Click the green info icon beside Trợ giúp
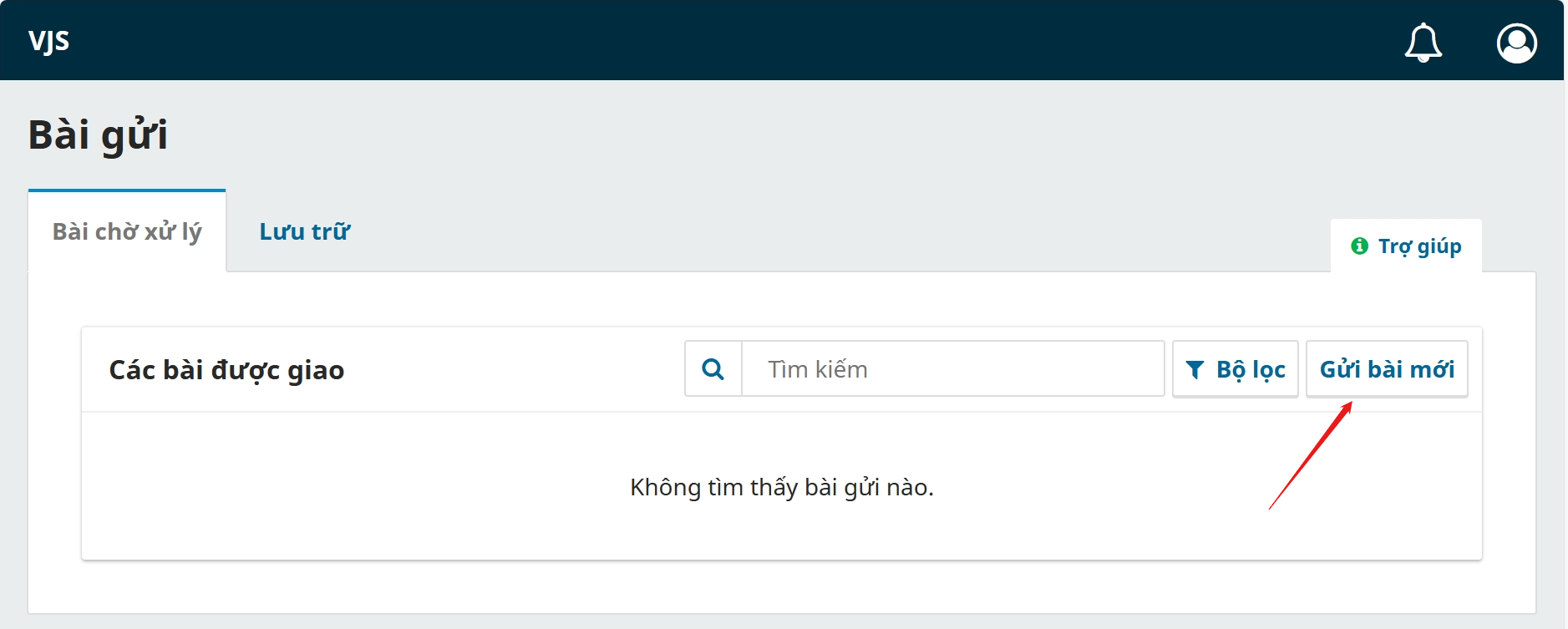The height and width of the screenshot is (629, 1568). click(1359, 246)
